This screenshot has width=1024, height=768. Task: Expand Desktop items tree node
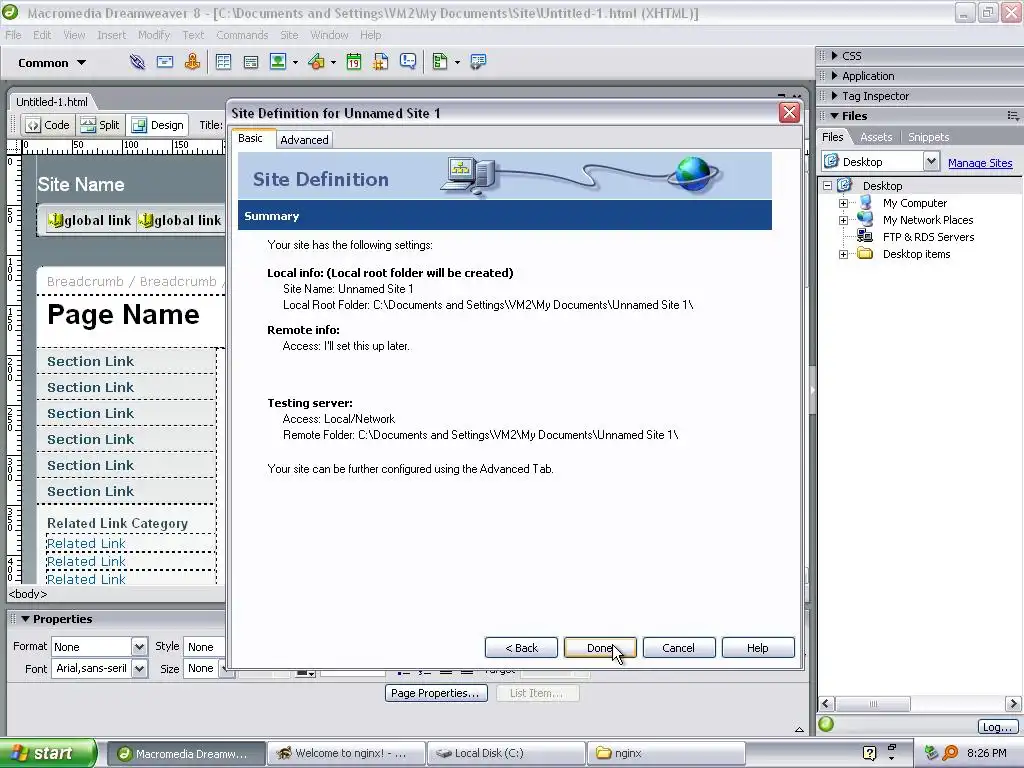point(843,254)
